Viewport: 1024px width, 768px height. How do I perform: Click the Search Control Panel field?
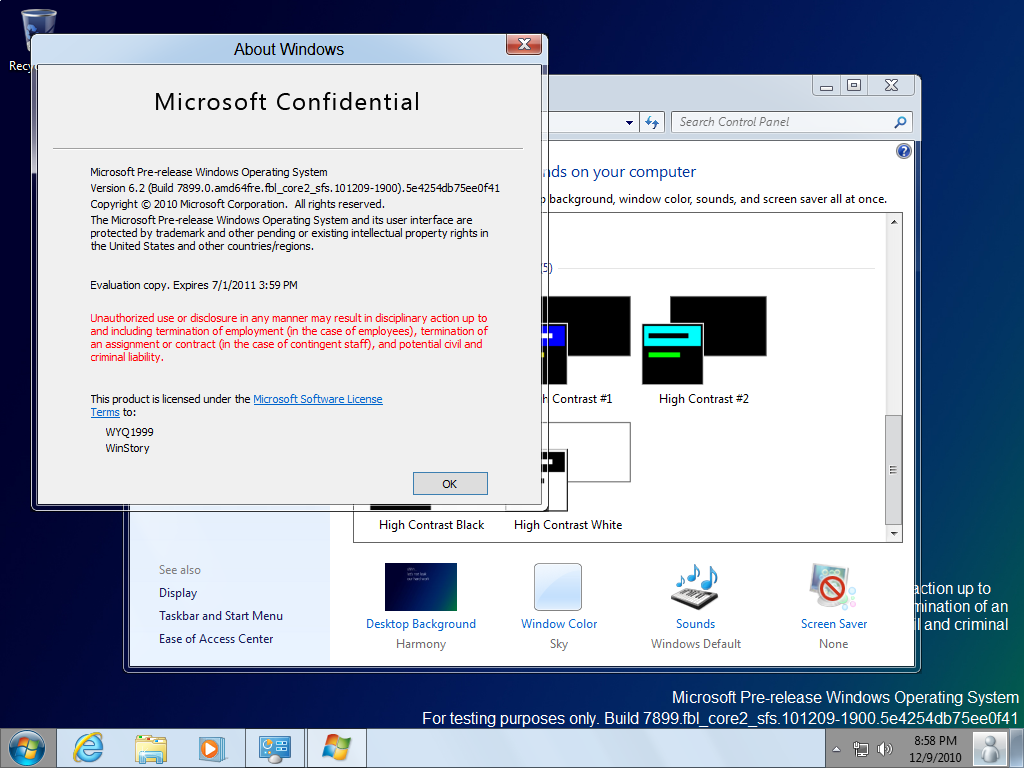tap(780, 122)
